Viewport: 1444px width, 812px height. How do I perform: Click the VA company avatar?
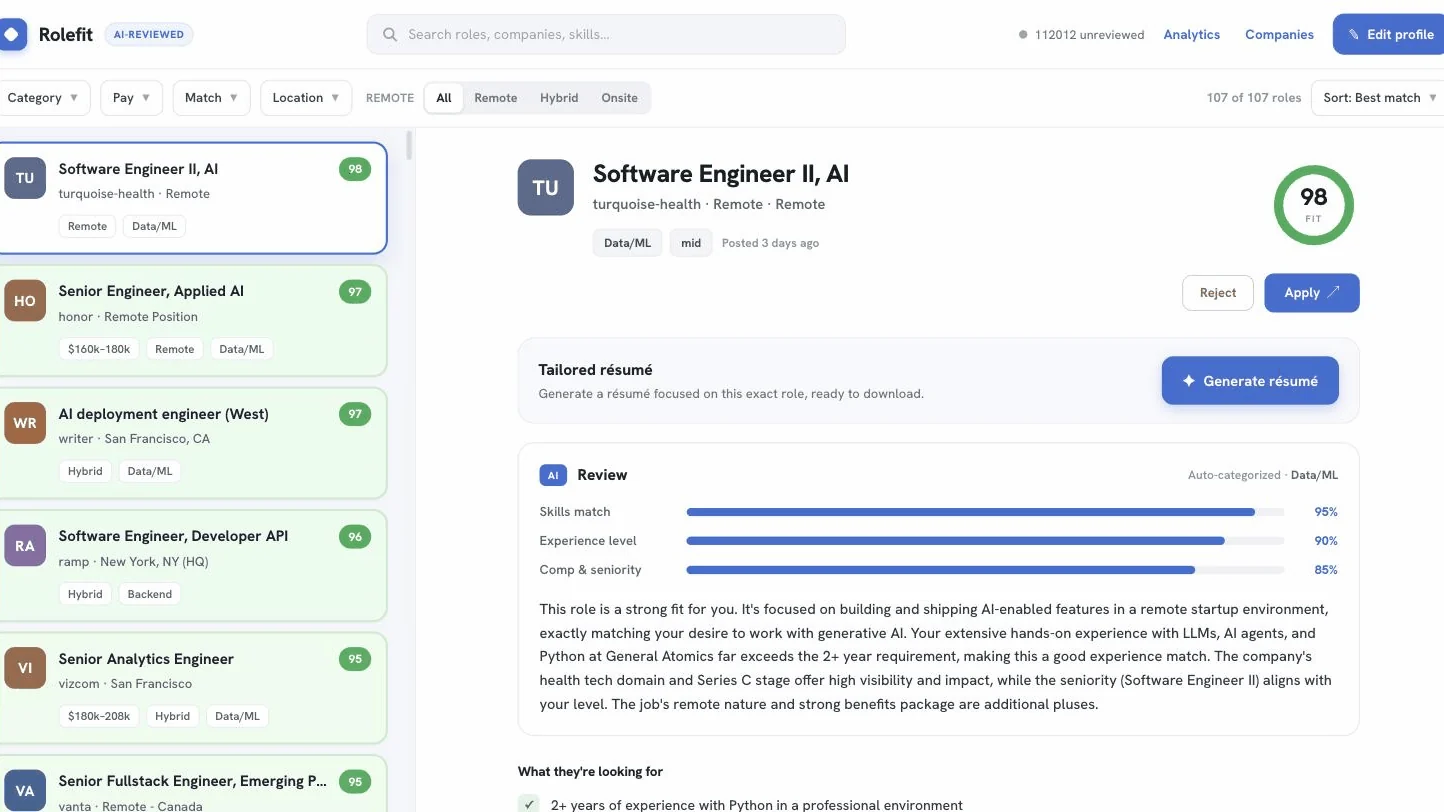25,790
